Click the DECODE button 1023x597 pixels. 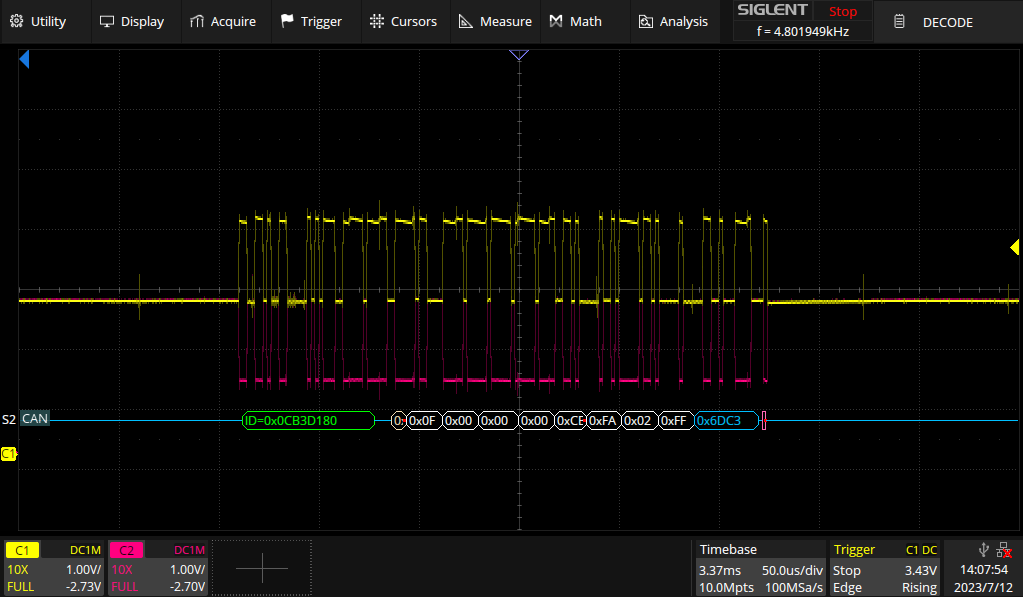pos(946,21)
